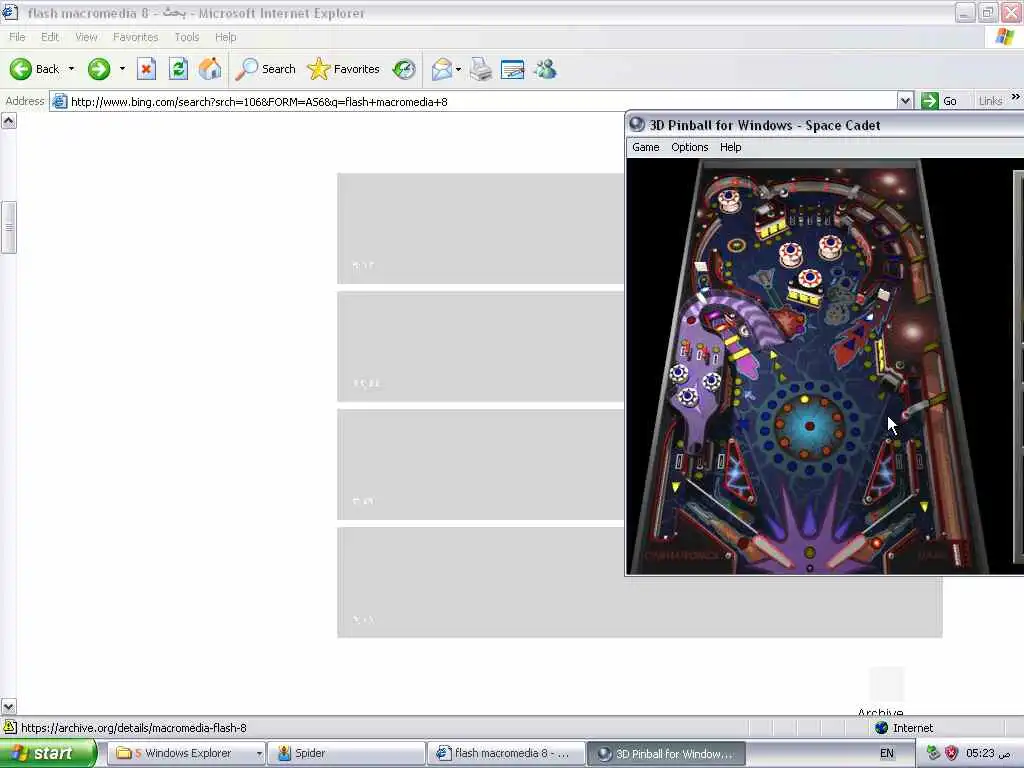Click the Mail envelope icon
Image resolution: width=1024 pixels, height=768 pixels.
[x=442, y=69]
